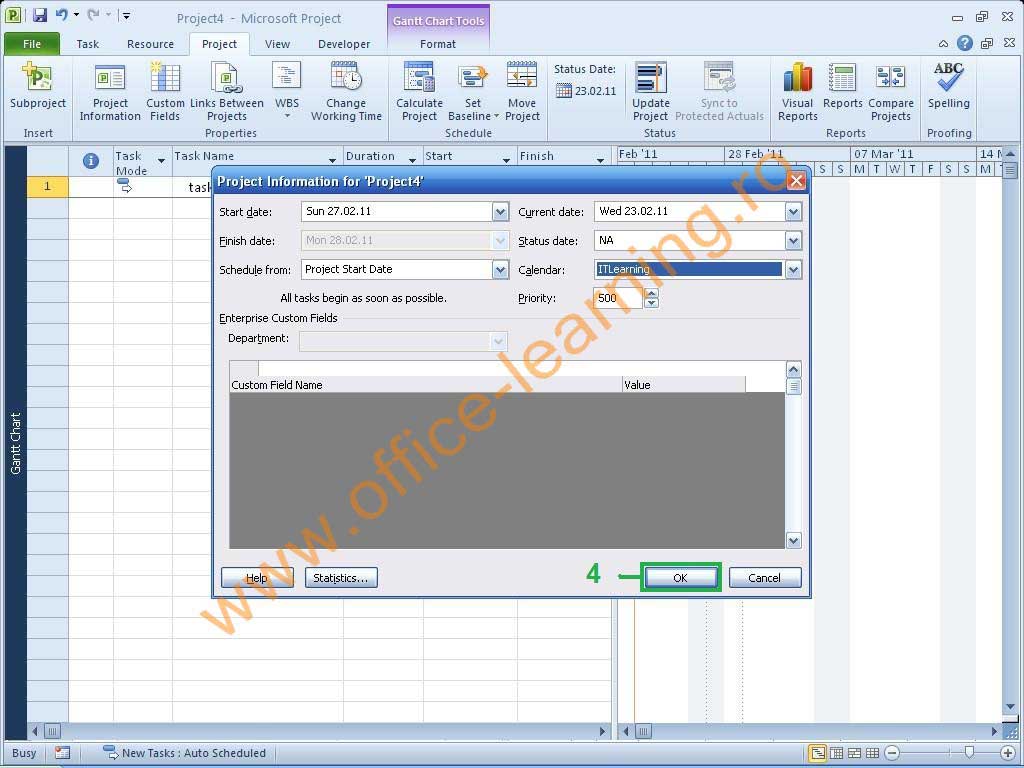Open Set Baseline menu
Viewport: 1024px width, 768px height.
tap(473, 91)
